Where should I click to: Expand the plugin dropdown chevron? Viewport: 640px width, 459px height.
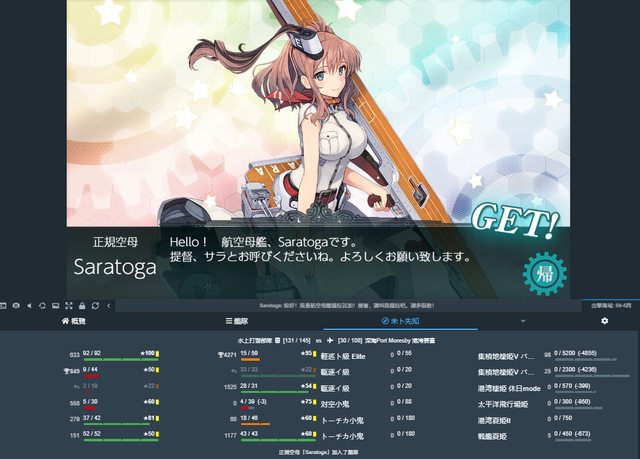tap(523, 321)
